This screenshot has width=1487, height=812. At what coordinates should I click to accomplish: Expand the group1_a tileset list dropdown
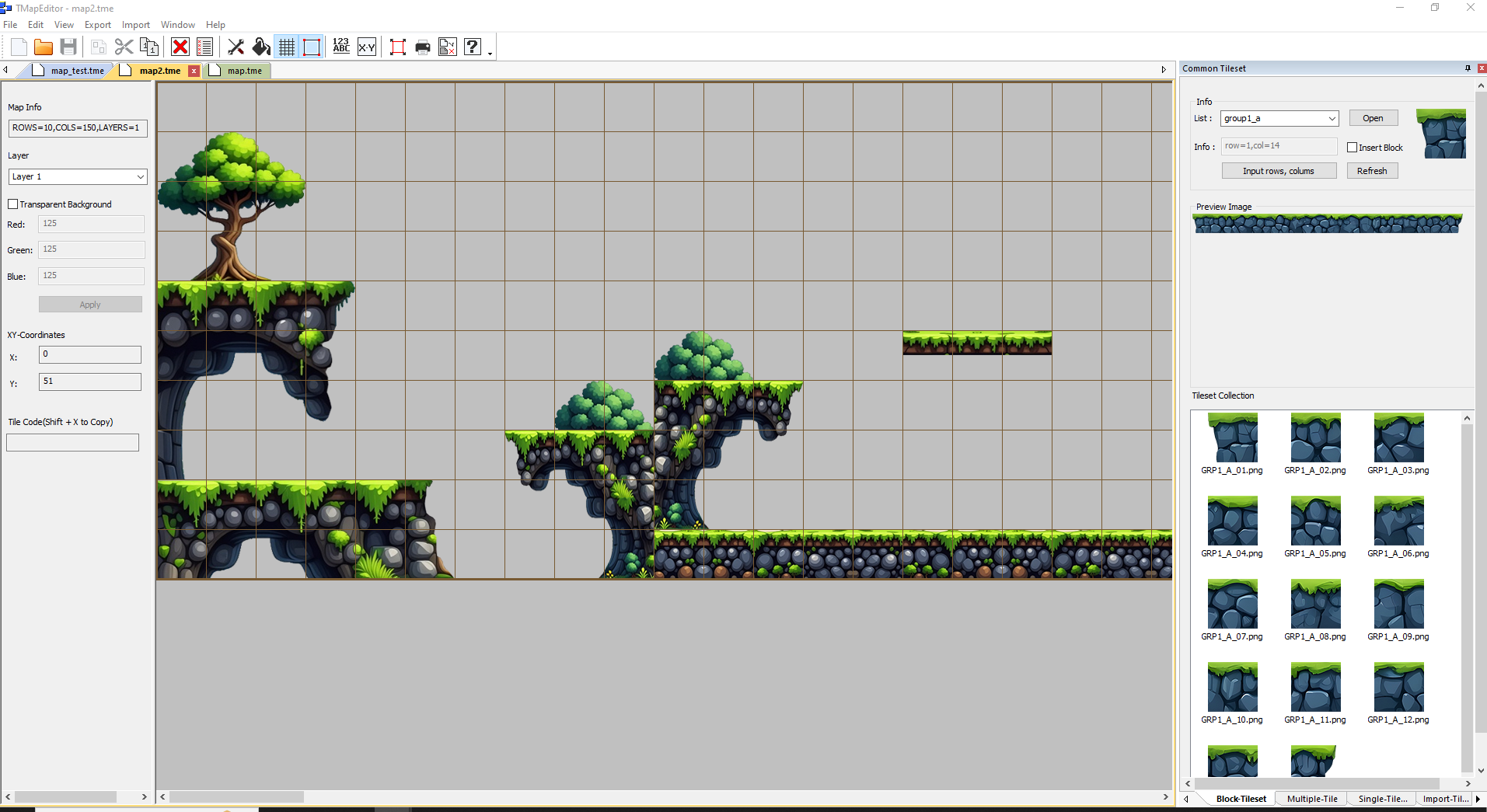click(1332, 119)
